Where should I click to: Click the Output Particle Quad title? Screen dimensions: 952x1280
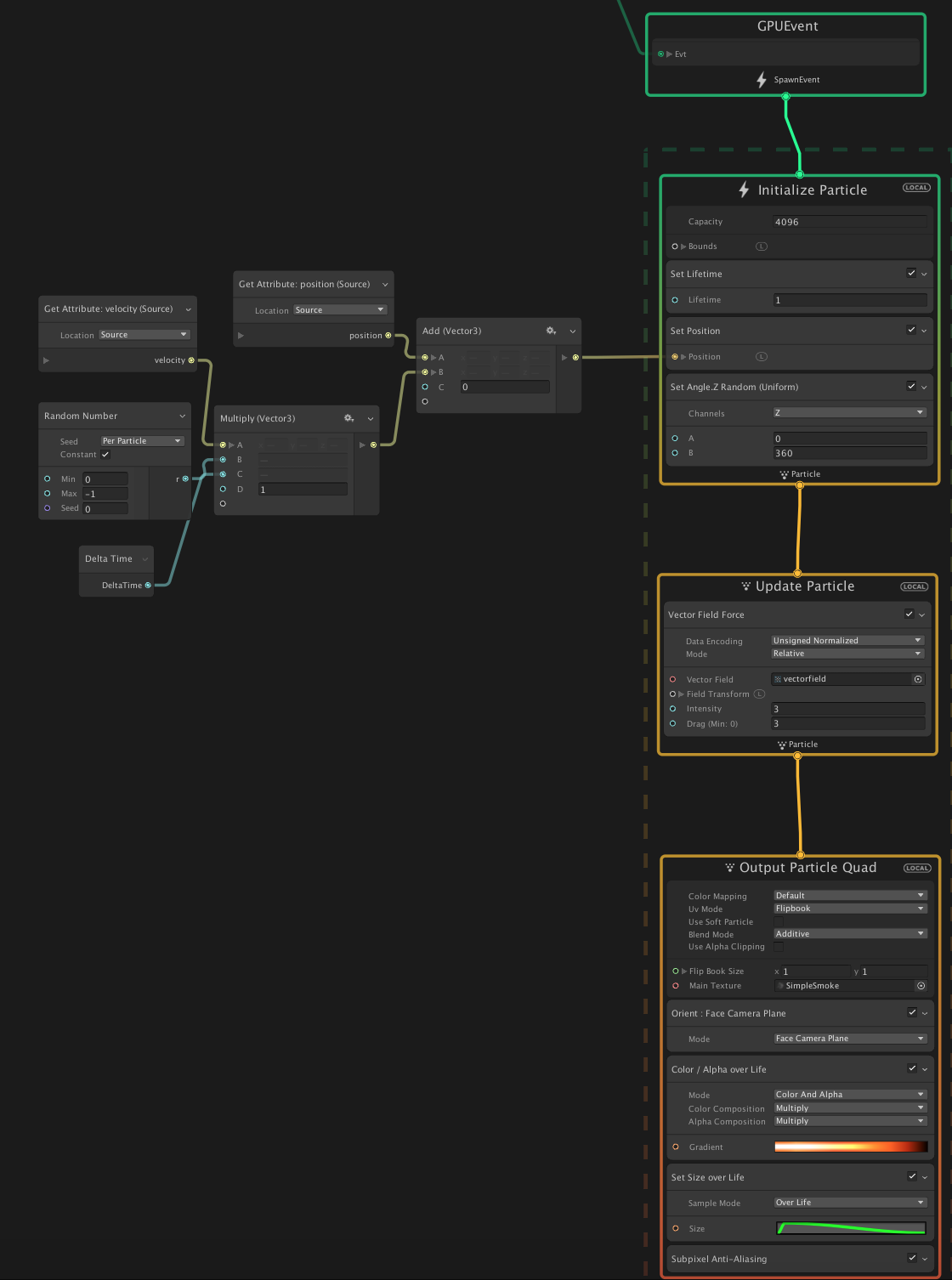807,868
